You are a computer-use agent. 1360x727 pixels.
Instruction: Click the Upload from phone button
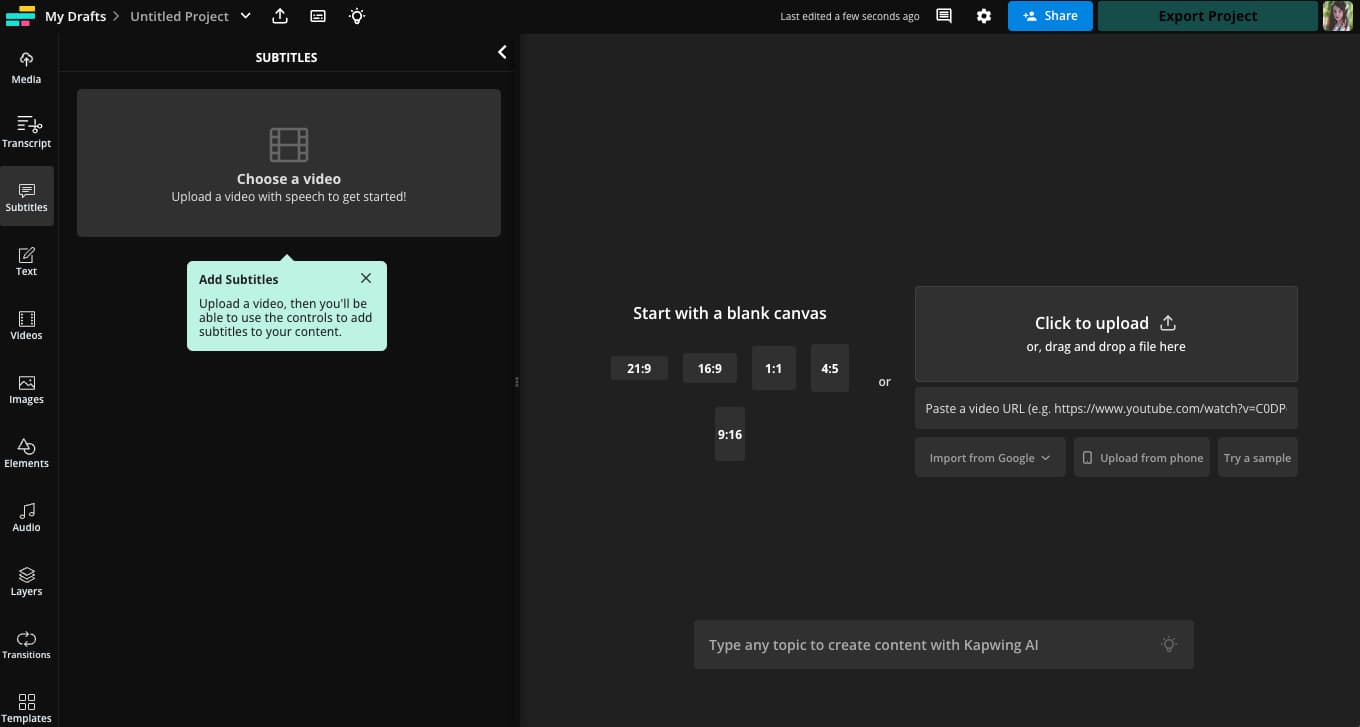tap(1142, 457)
